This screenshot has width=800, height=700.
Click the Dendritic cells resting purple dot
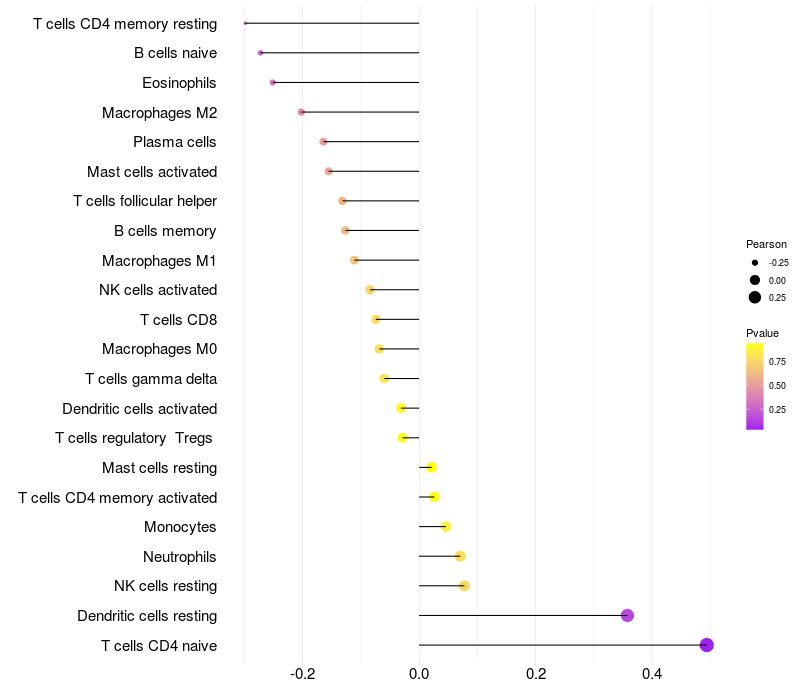coord(627,615)
